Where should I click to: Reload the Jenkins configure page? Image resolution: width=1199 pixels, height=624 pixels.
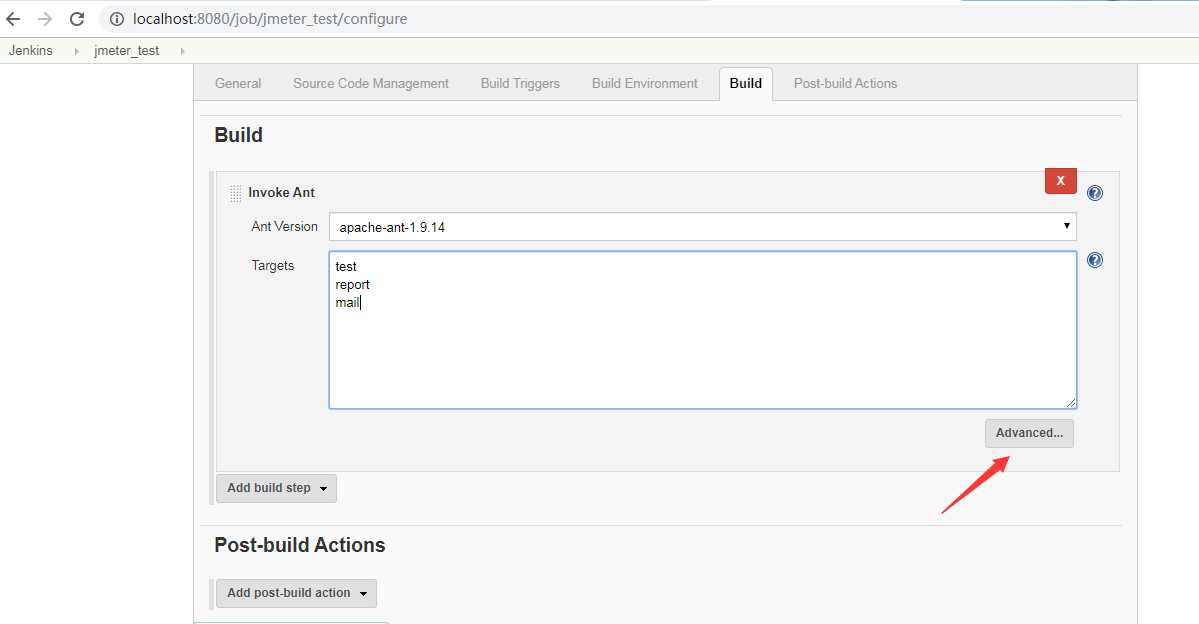[77, 19]
